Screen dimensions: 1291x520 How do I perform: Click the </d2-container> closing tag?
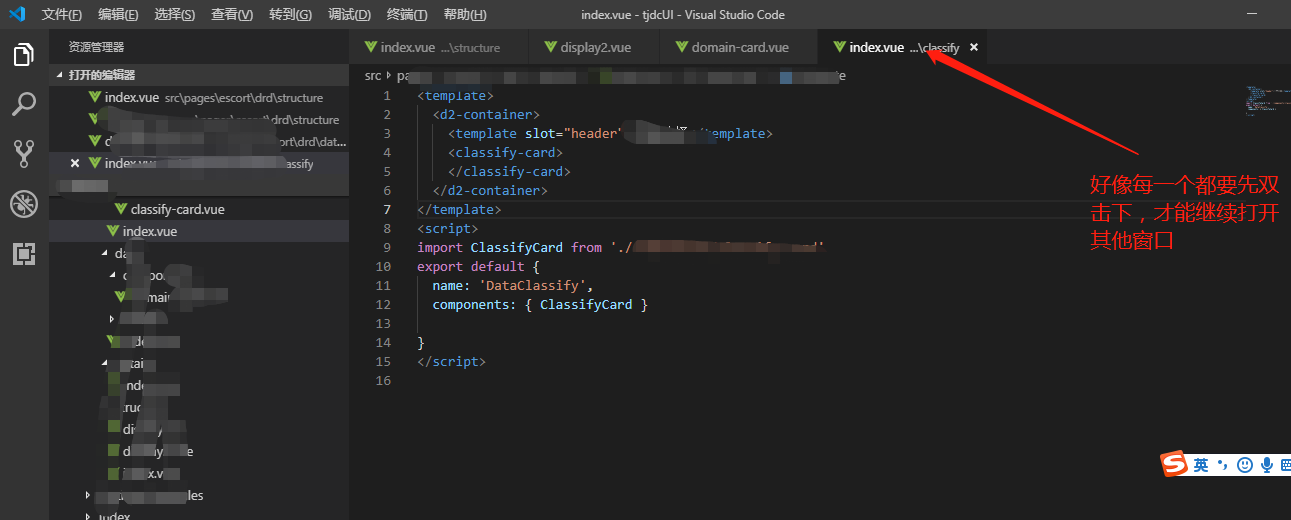490,191
